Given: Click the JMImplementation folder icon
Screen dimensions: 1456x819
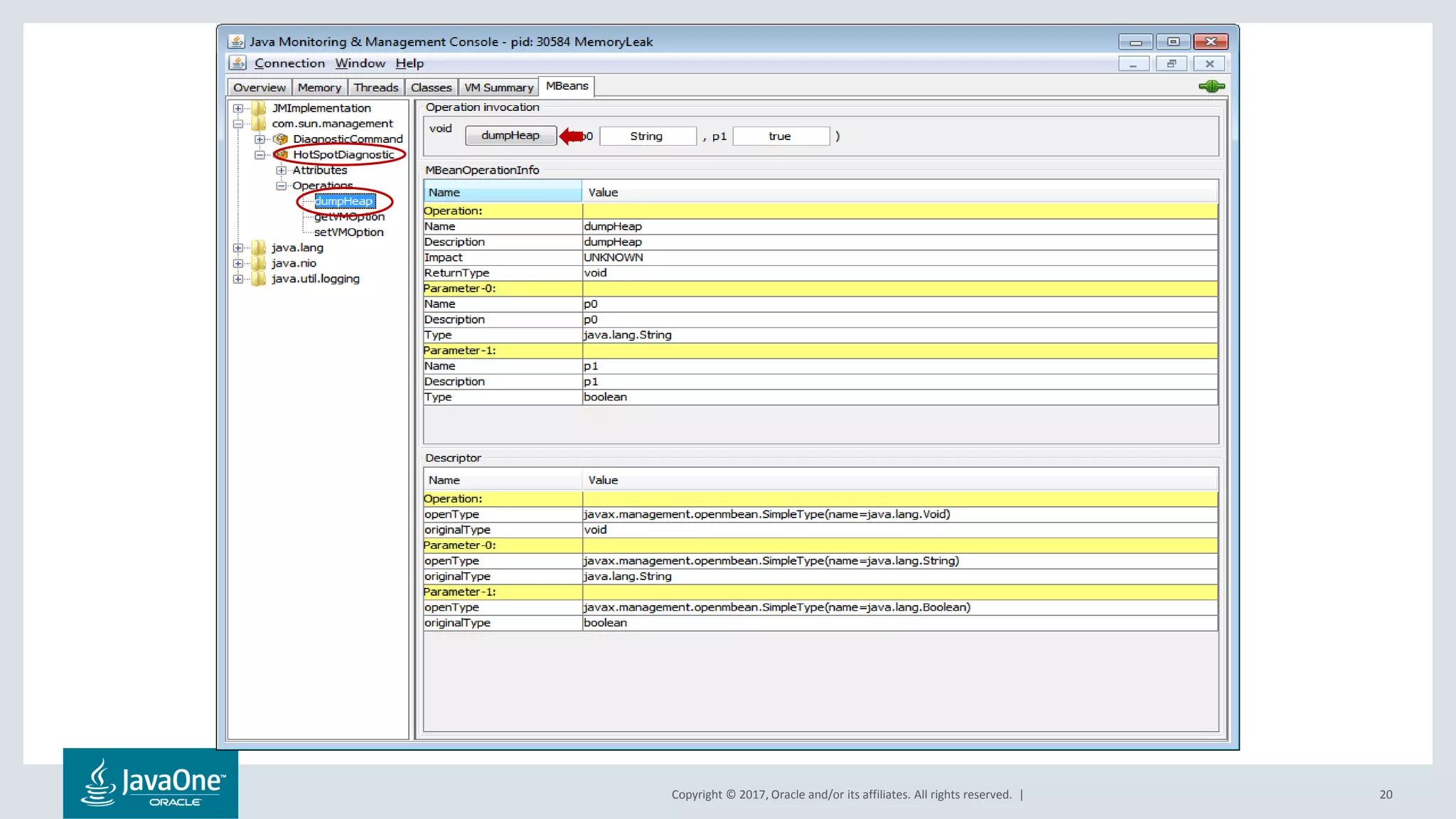Looking at the screenshot, I should 259,108.
